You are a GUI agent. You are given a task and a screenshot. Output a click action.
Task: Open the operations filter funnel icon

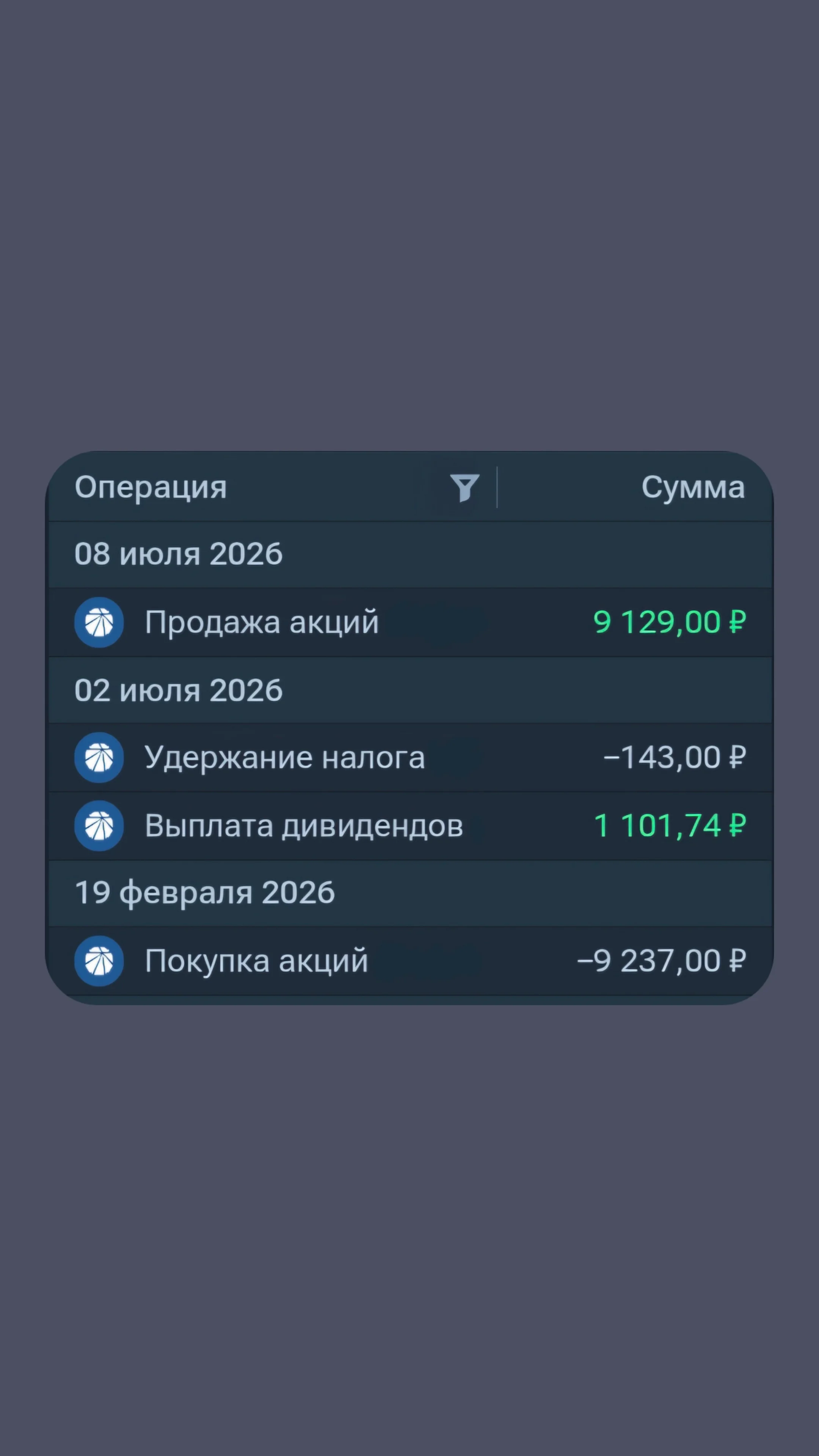tap(464, 487)
